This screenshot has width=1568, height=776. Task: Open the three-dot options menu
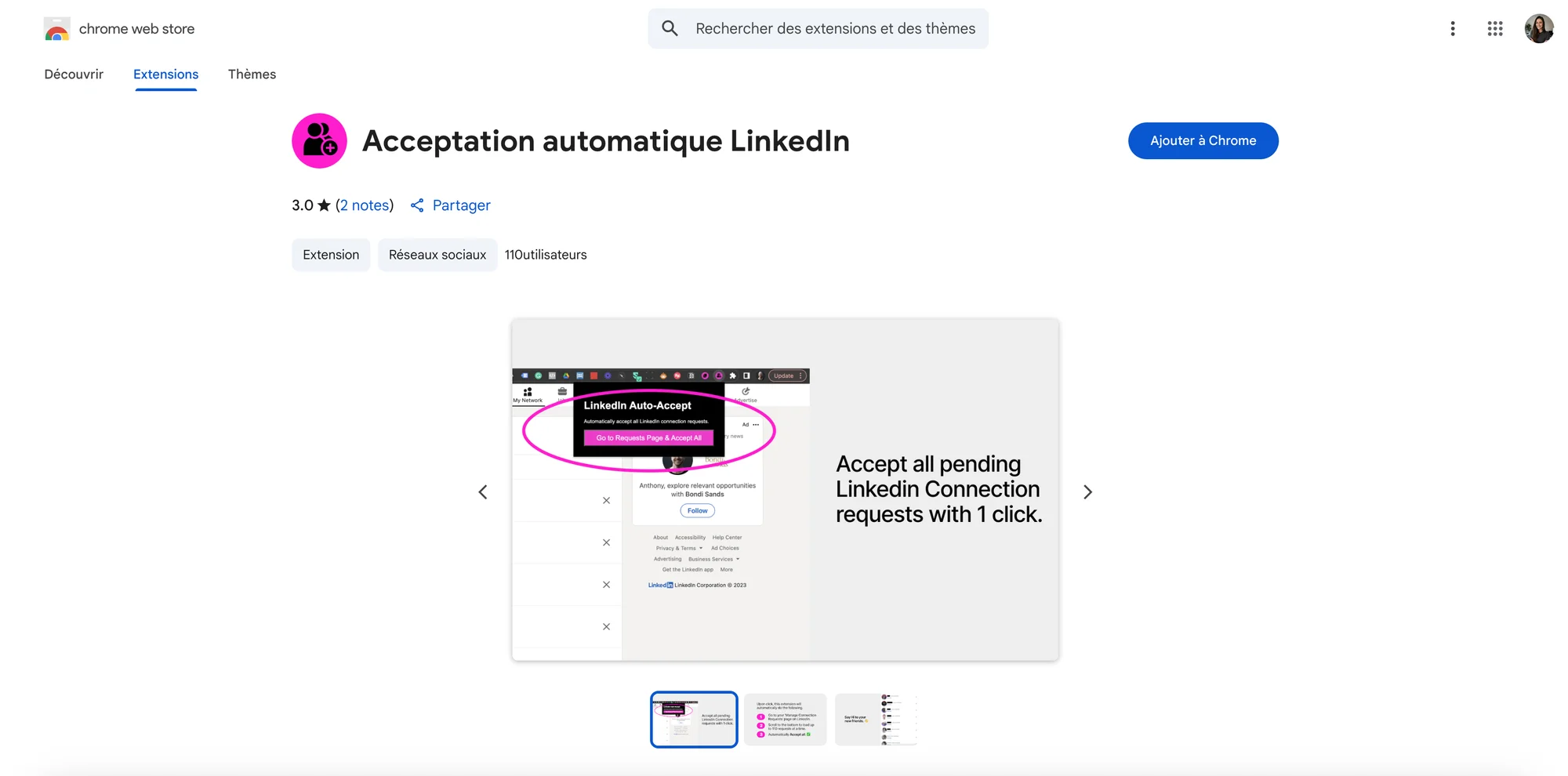pos(1453,28)
